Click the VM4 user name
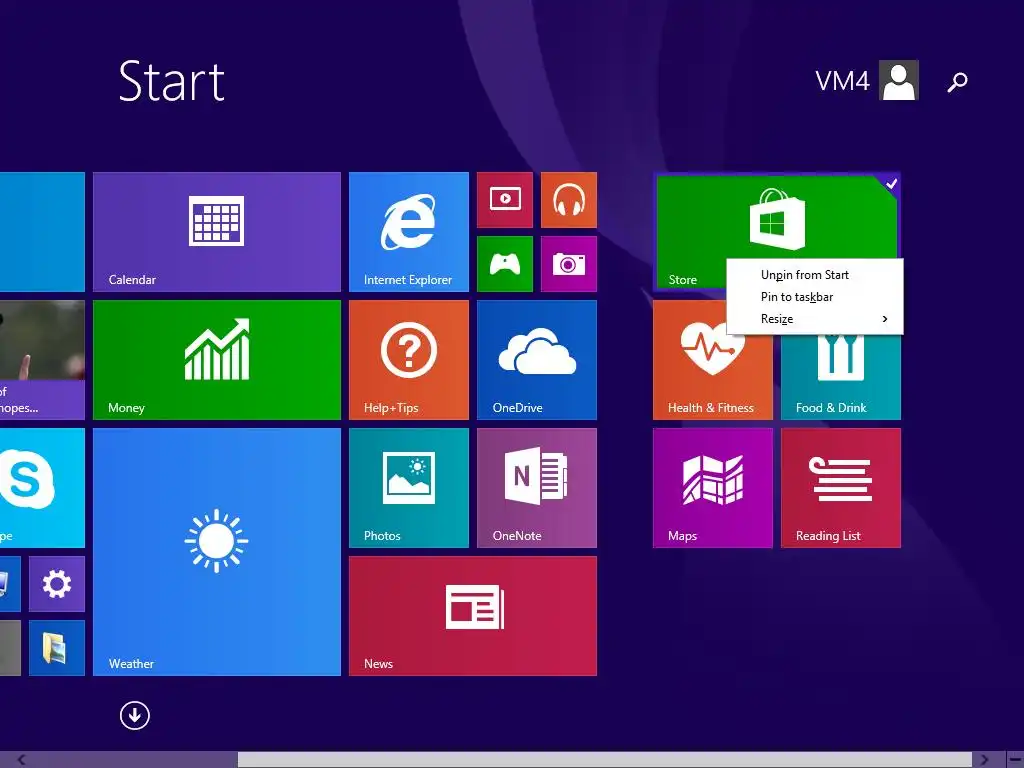Screen dimensions: 1024x768 pos(842,81)
